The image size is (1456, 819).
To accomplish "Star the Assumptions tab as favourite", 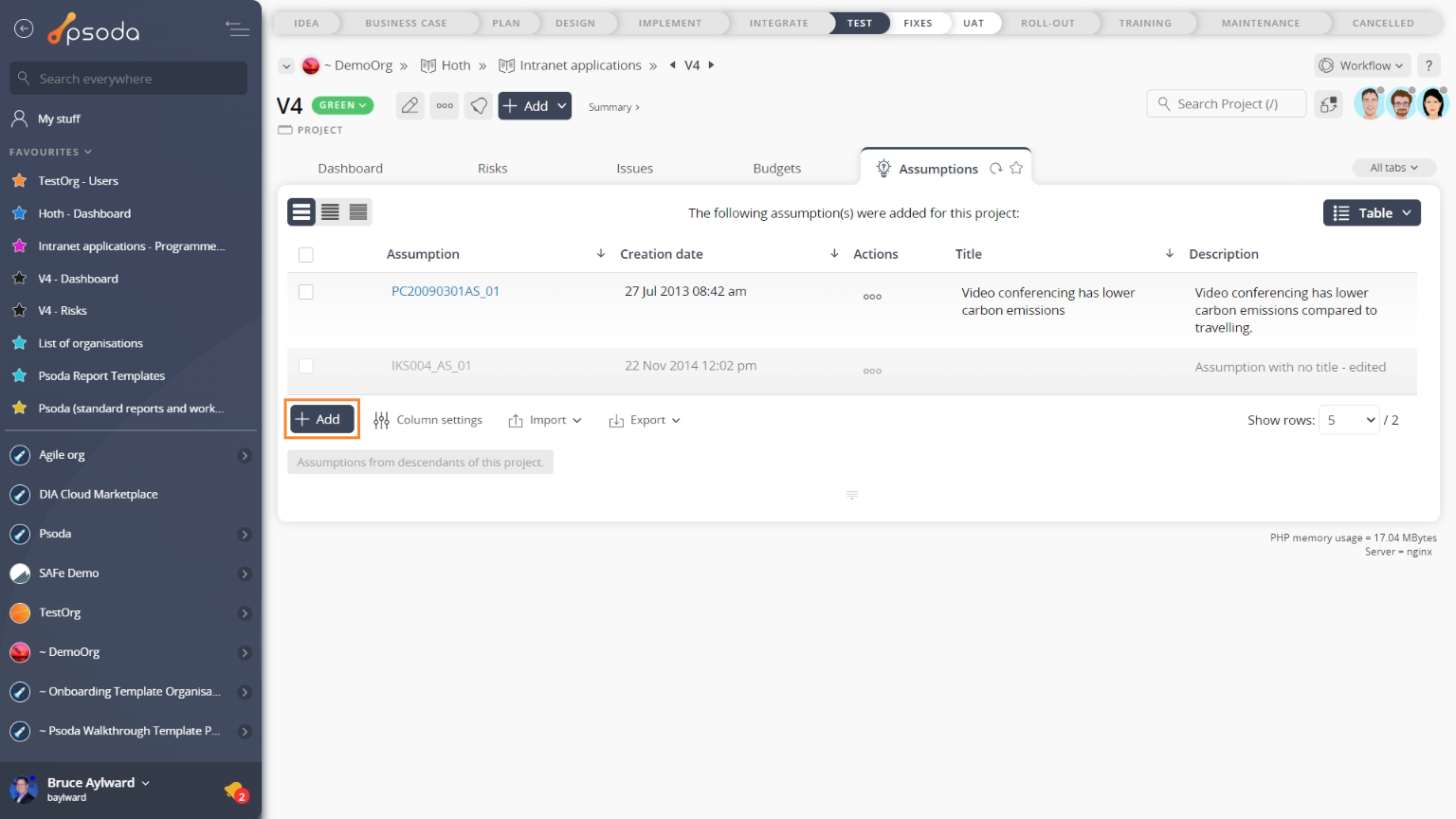I will [x=1016, y=169].
